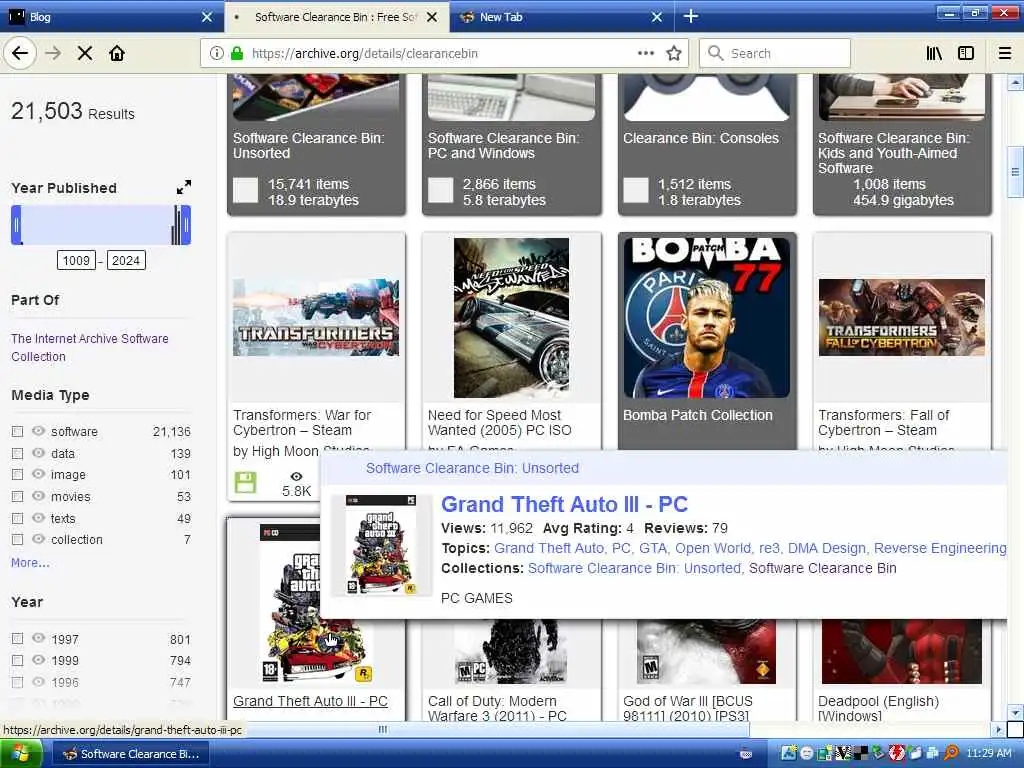Check the 1999 year checkbox
Image resolution: width=1024 pixels, height=768 pixels.
(x=18, y=660)
